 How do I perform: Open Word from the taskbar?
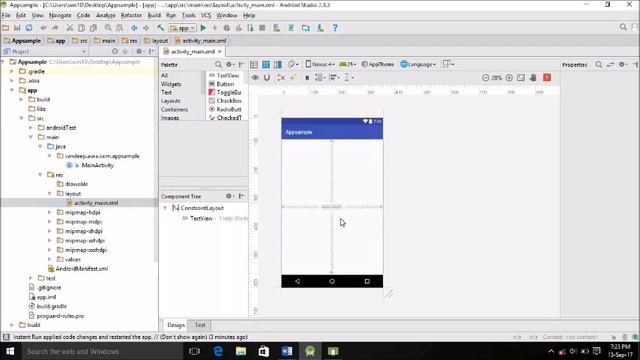click(x=287, y=351)
